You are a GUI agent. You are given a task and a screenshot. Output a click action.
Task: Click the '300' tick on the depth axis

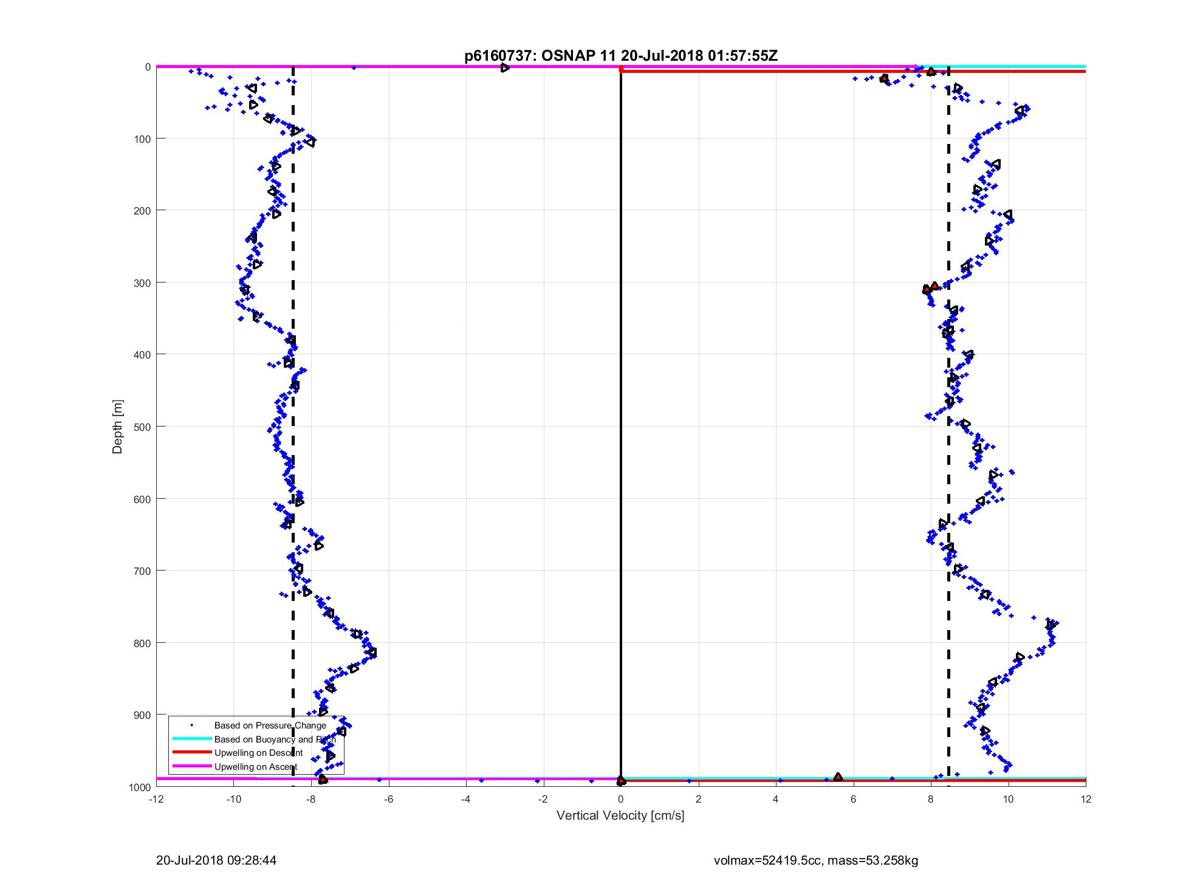click(142, 283)
